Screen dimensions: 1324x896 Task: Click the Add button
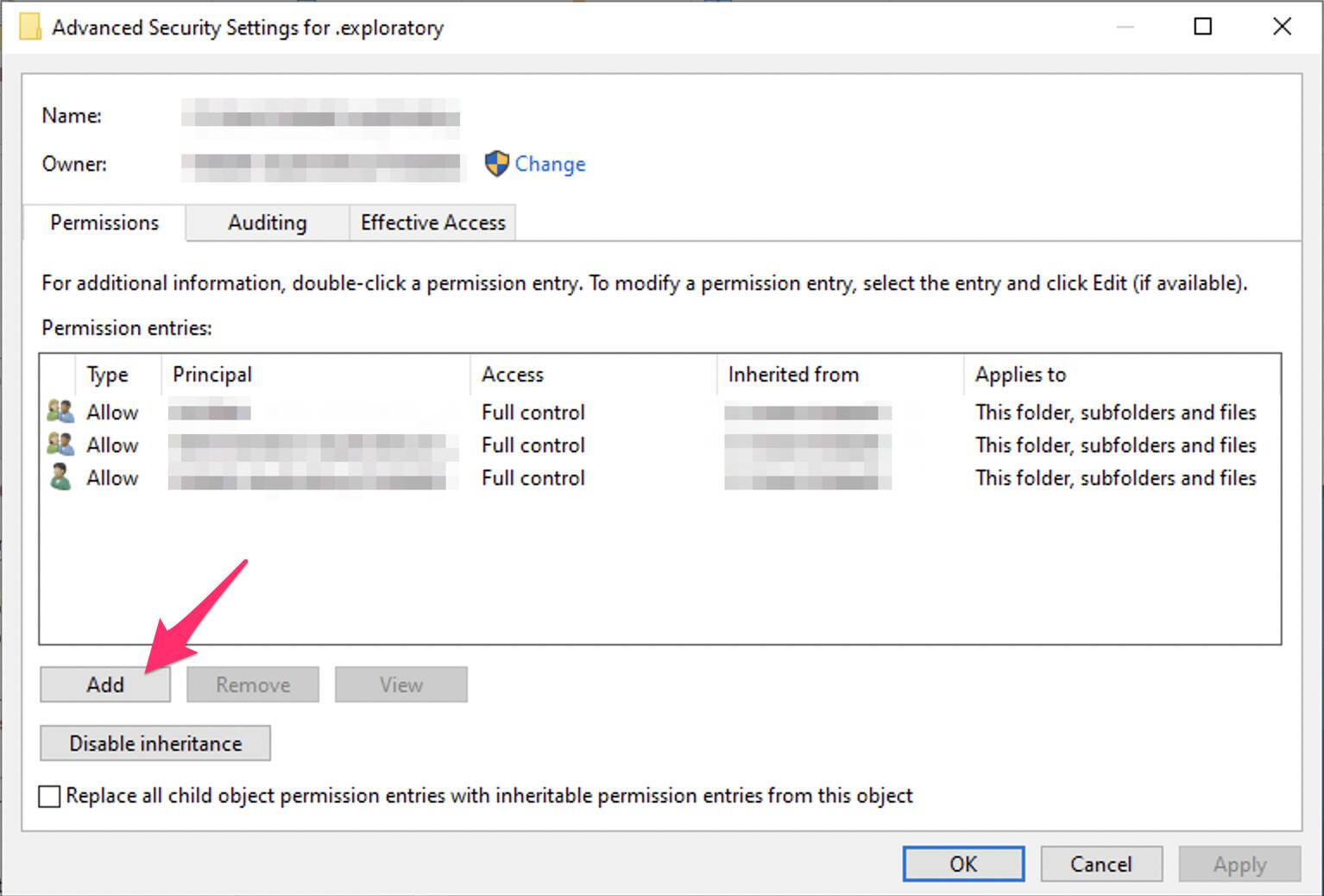pyautogui.click(x=105, y=685)
